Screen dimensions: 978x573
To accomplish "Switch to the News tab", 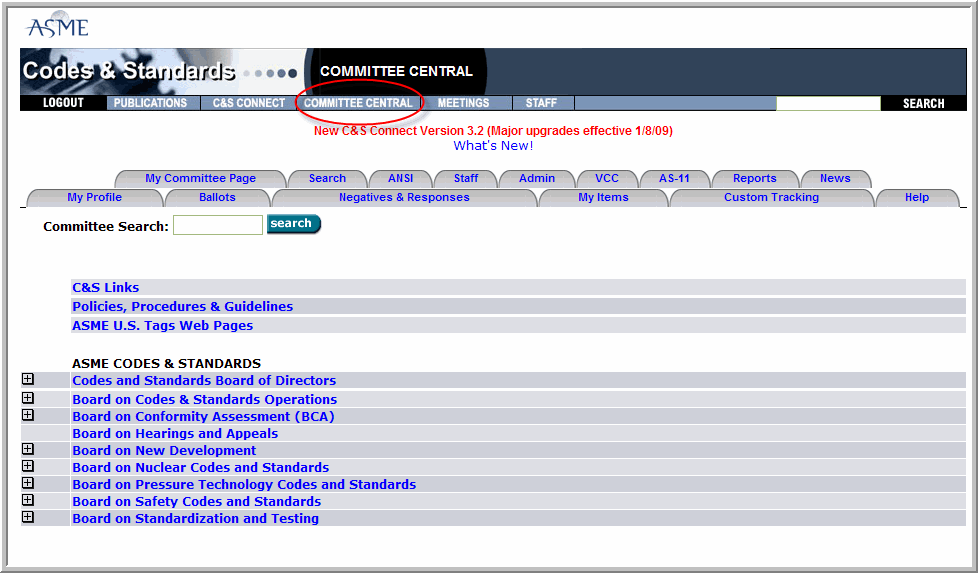I will pos(835,178).
